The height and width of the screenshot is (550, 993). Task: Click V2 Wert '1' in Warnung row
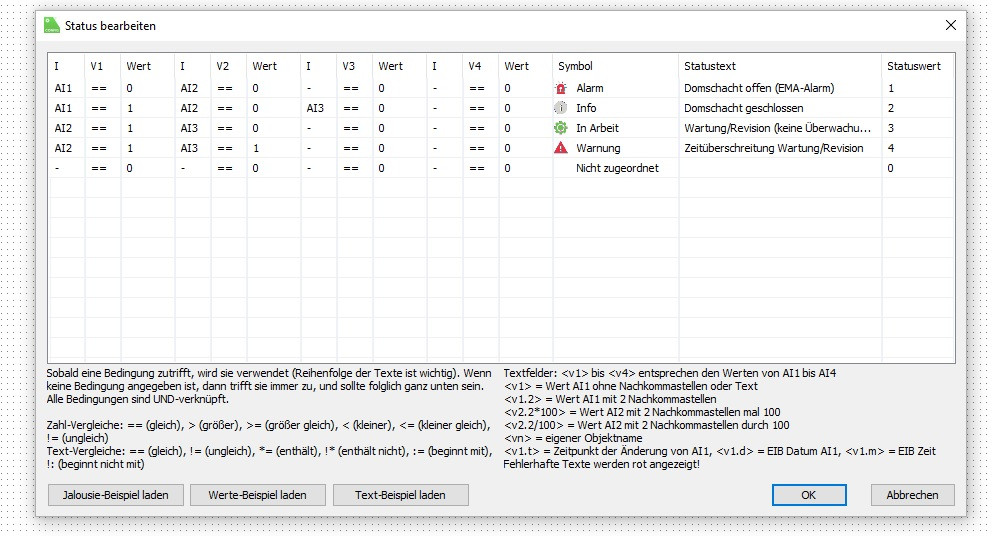(256, 148)
